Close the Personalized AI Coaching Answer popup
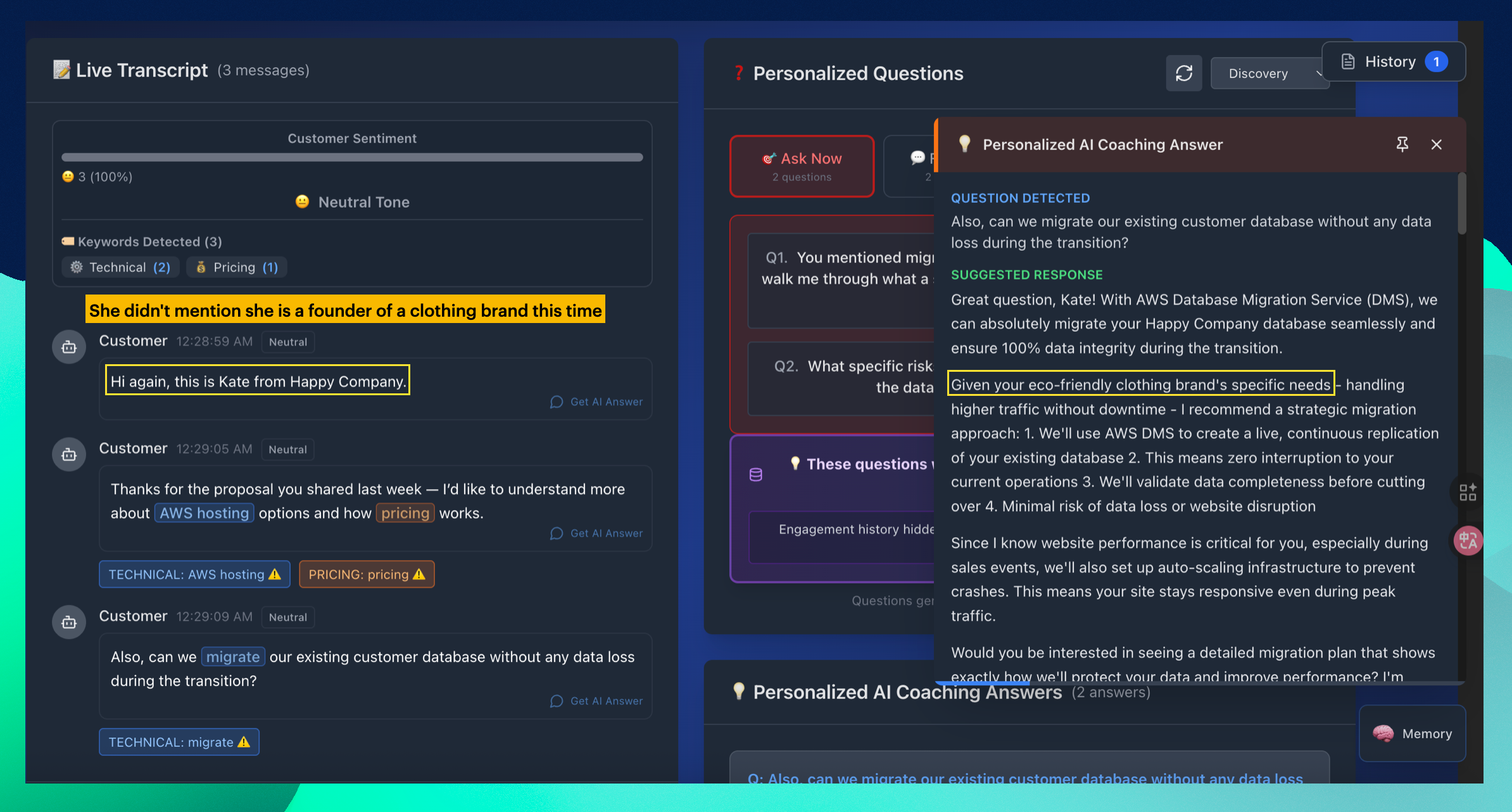The width and height of the screenshot is (1512, 812). point(1436,144)
